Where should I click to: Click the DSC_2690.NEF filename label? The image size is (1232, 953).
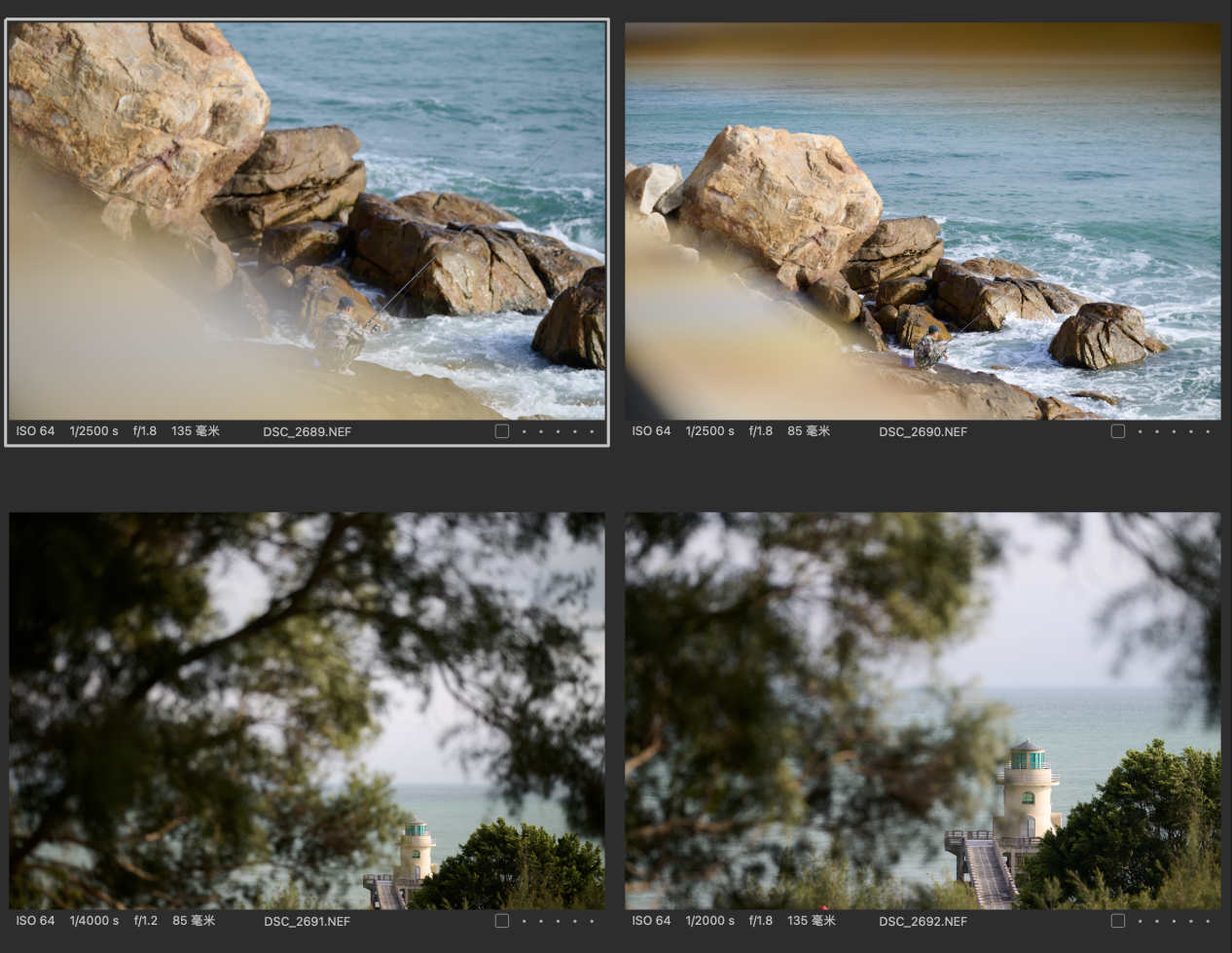(923, 431)
